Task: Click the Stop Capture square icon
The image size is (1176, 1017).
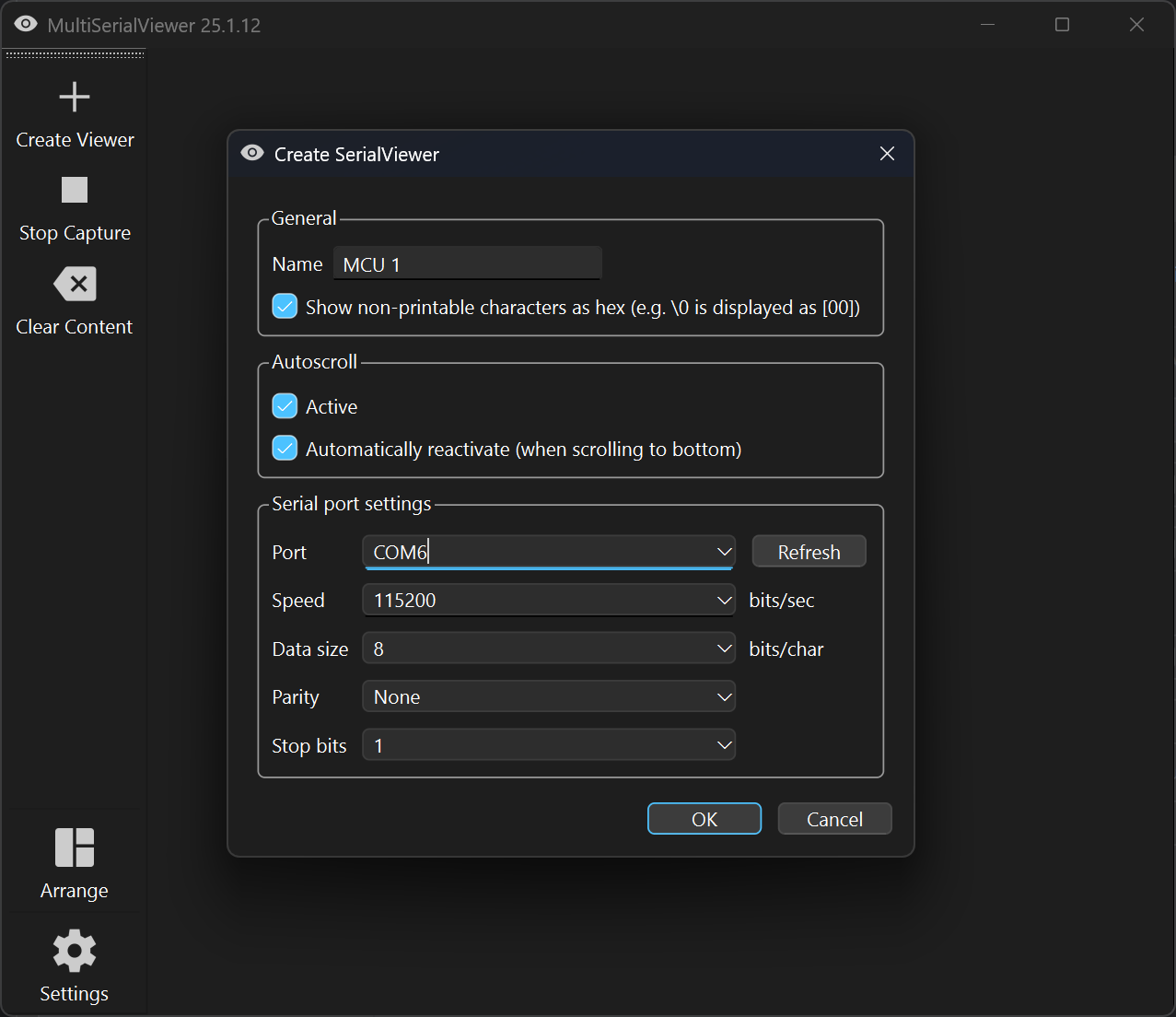Action: pos(75,190)
